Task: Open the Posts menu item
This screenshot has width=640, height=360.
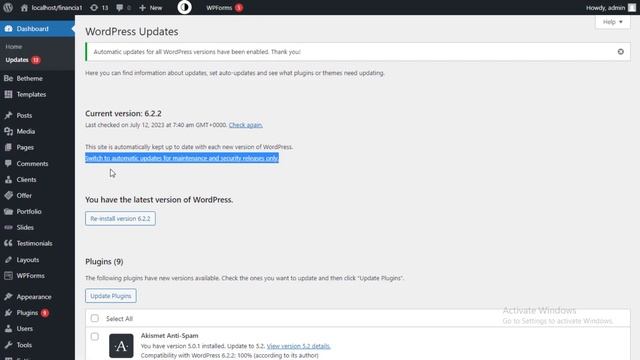Action: 24,116
